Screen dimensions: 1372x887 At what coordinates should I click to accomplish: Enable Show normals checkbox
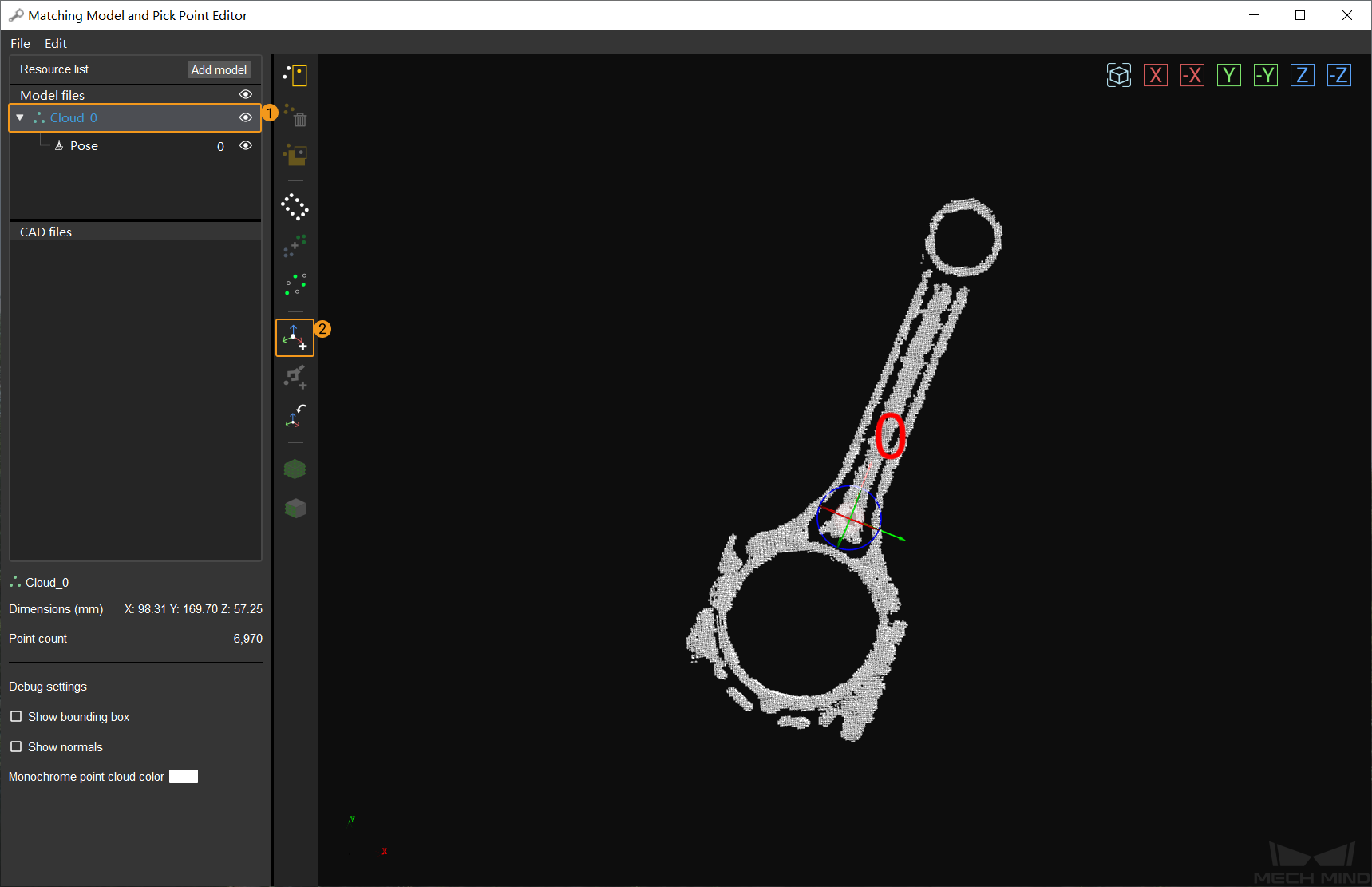point(16,746)
